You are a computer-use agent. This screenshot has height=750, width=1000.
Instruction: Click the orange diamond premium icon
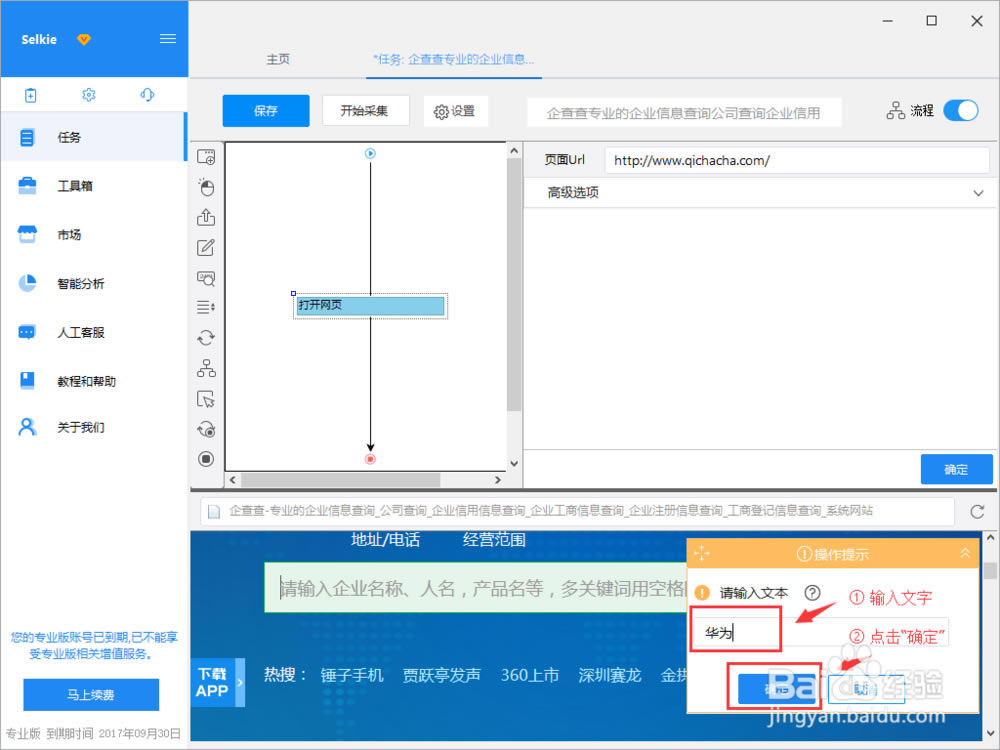pyautogui.click(x=84, y=40)
